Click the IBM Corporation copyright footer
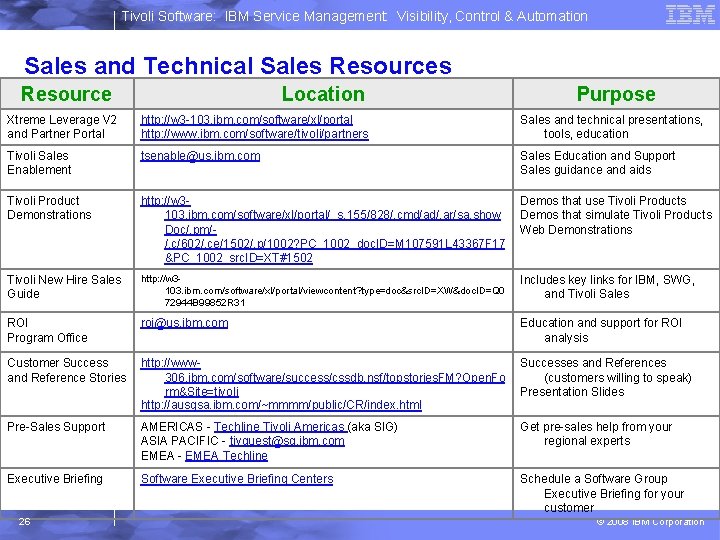This screenshot has height=540, width=720. click(x=650, y=522)
